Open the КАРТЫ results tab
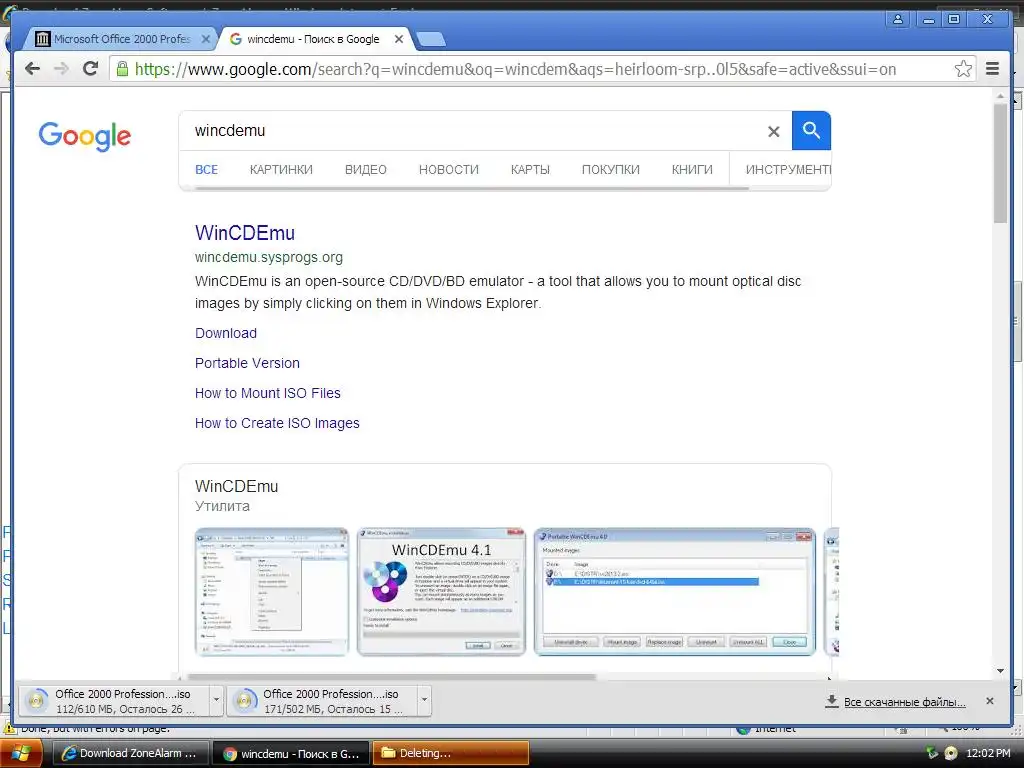The width and height of the screenshot is (1024, 768). point(530,170)
